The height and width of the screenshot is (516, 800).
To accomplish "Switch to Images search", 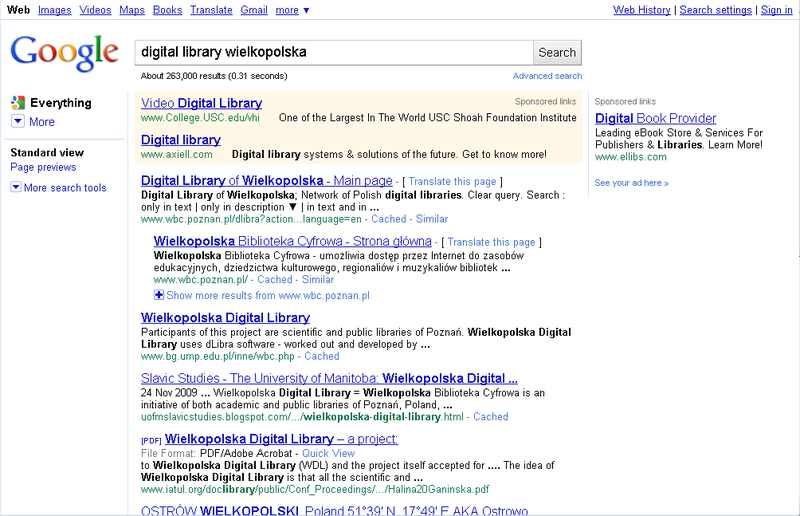I will pyautogui.click(x=54, y=10).
